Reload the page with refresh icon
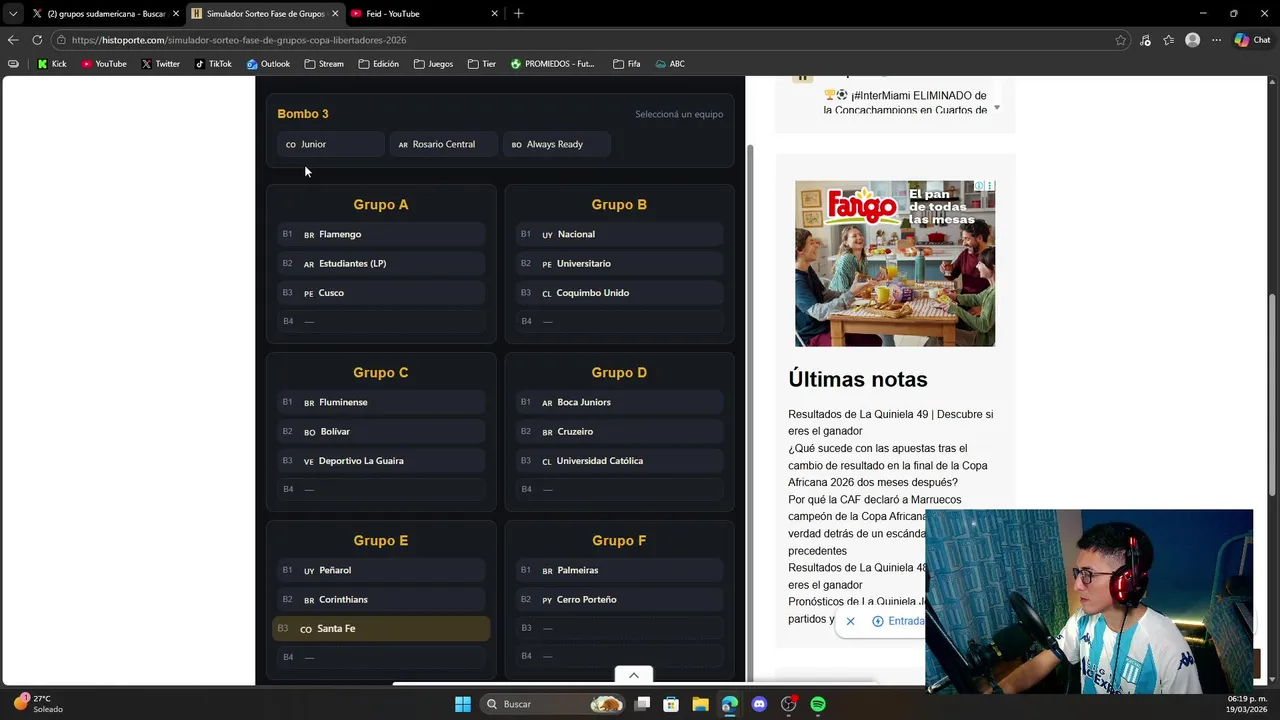Viewport: 1280px width, 720px height. tap(37, 40)
